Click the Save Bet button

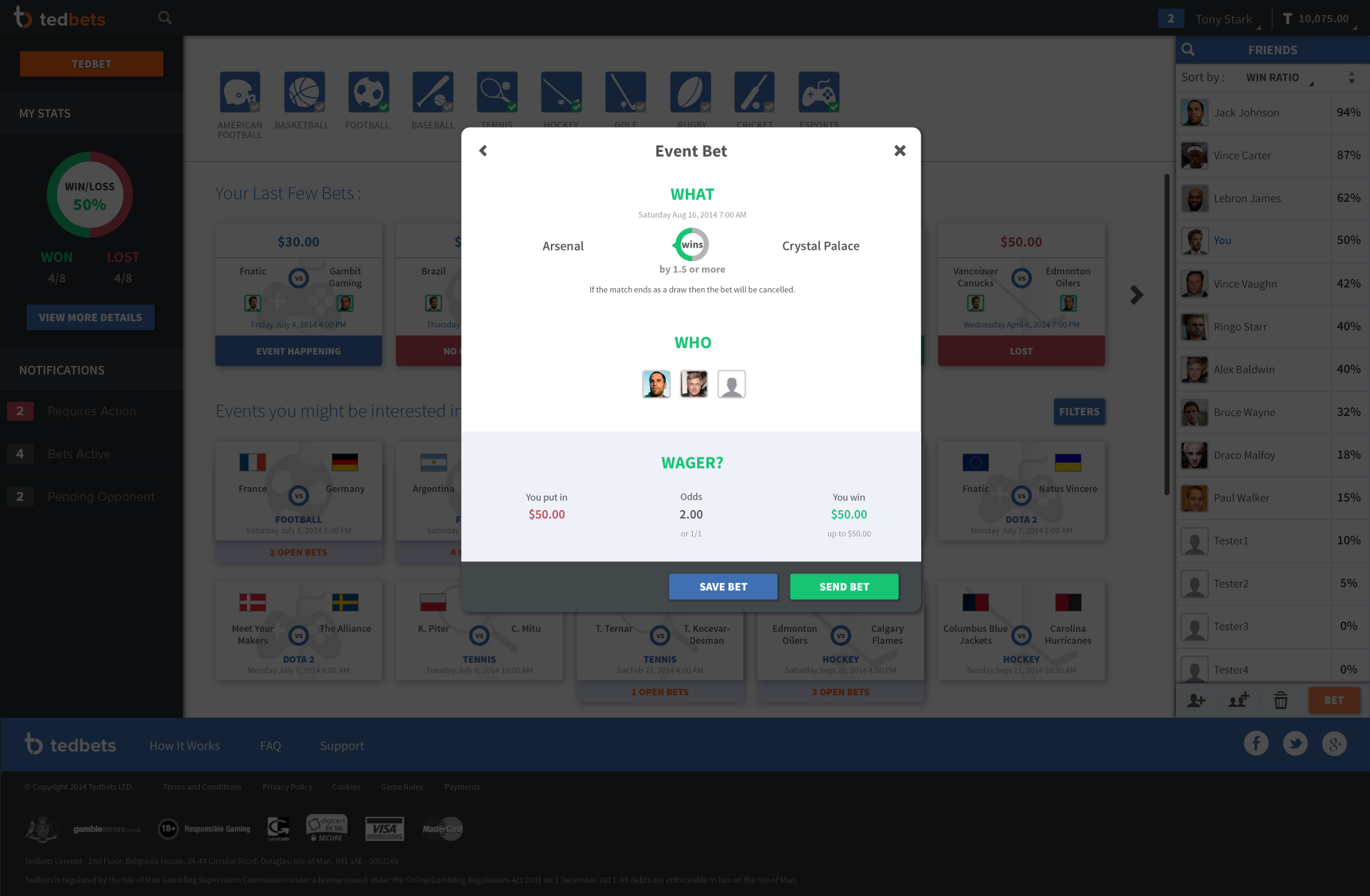pos(723,586)
